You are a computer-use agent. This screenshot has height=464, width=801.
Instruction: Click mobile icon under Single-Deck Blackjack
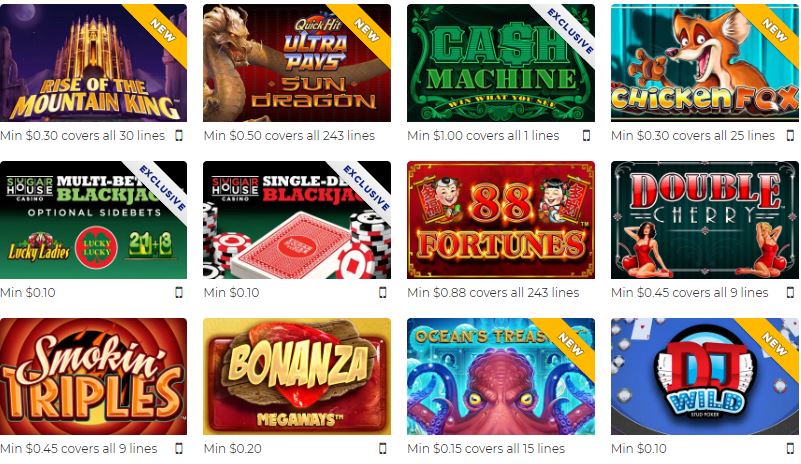[383, 292]
